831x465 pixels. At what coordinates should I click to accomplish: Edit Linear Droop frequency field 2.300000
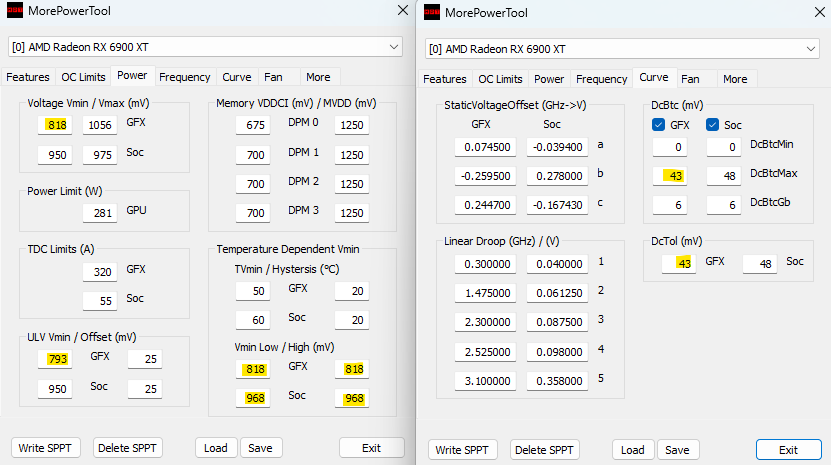point(485,322)
